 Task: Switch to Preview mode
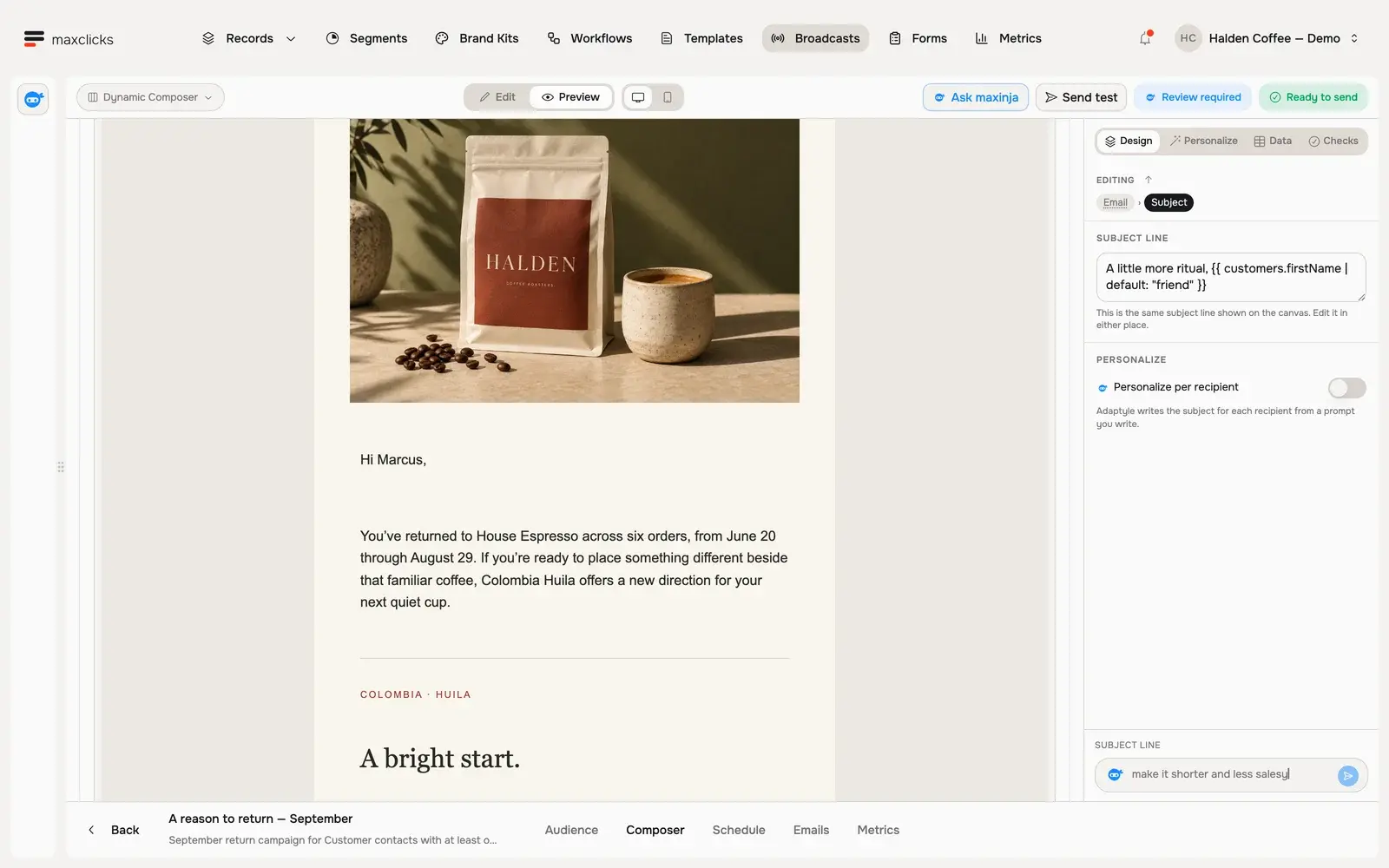[x=571, y=97]
